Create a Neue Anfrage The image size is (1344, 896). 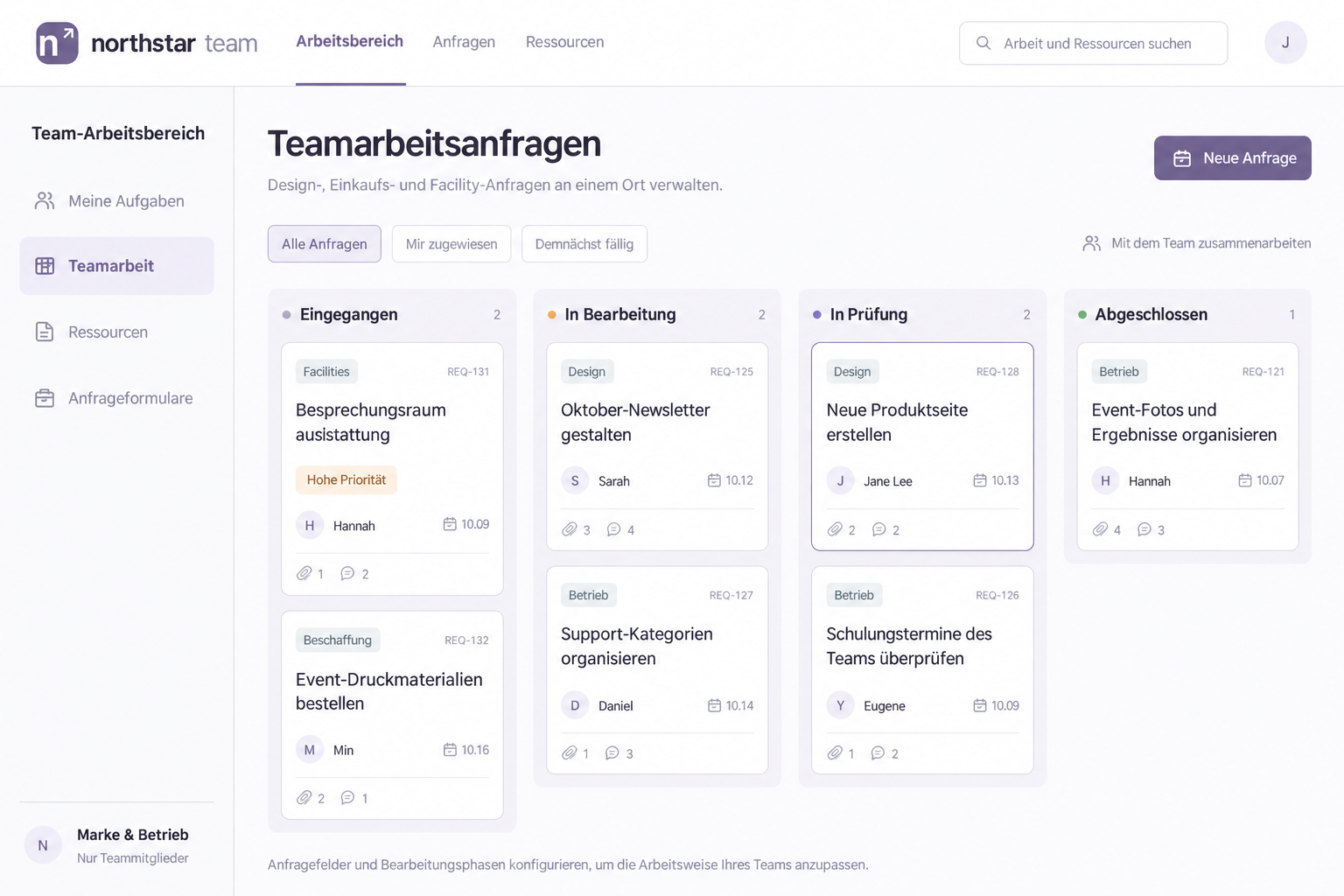(1232, 158)
